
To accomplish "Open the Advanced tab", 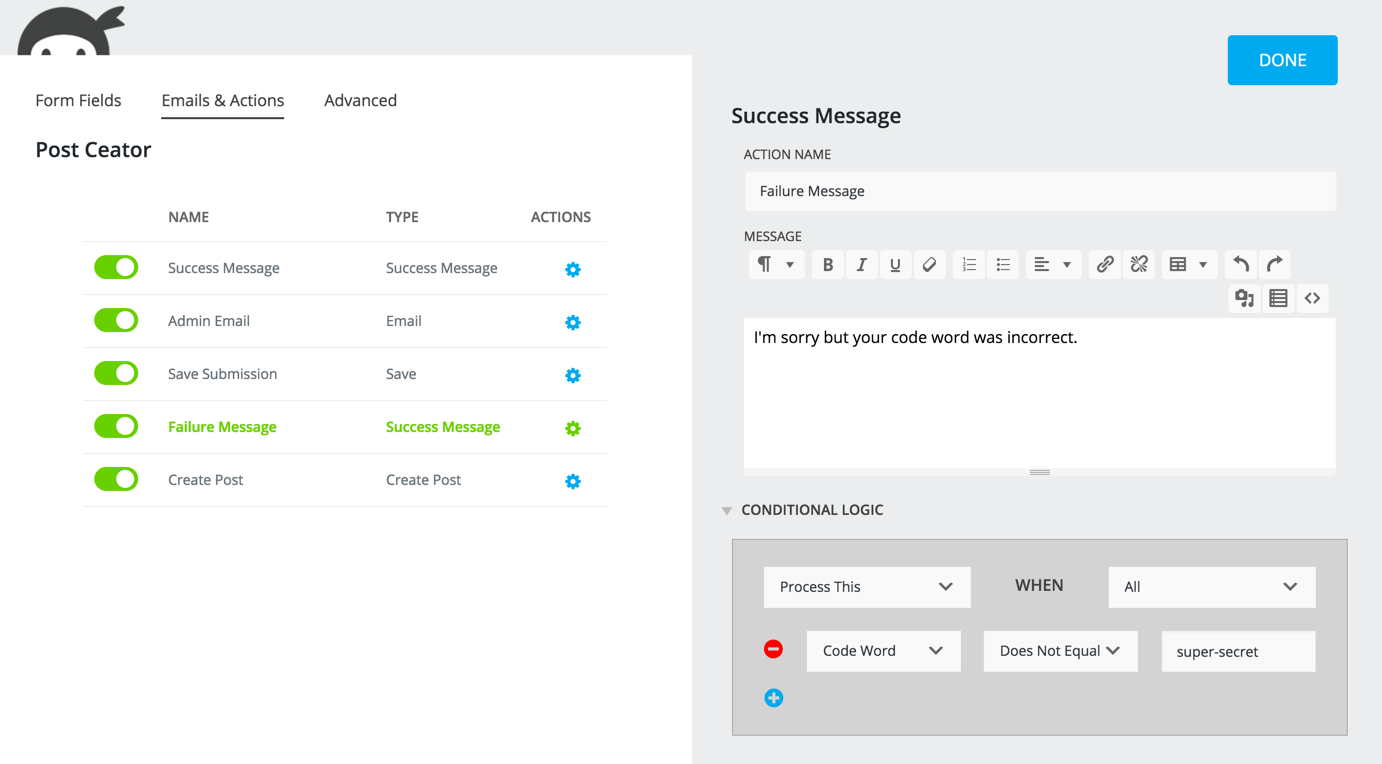I will 360,100.
